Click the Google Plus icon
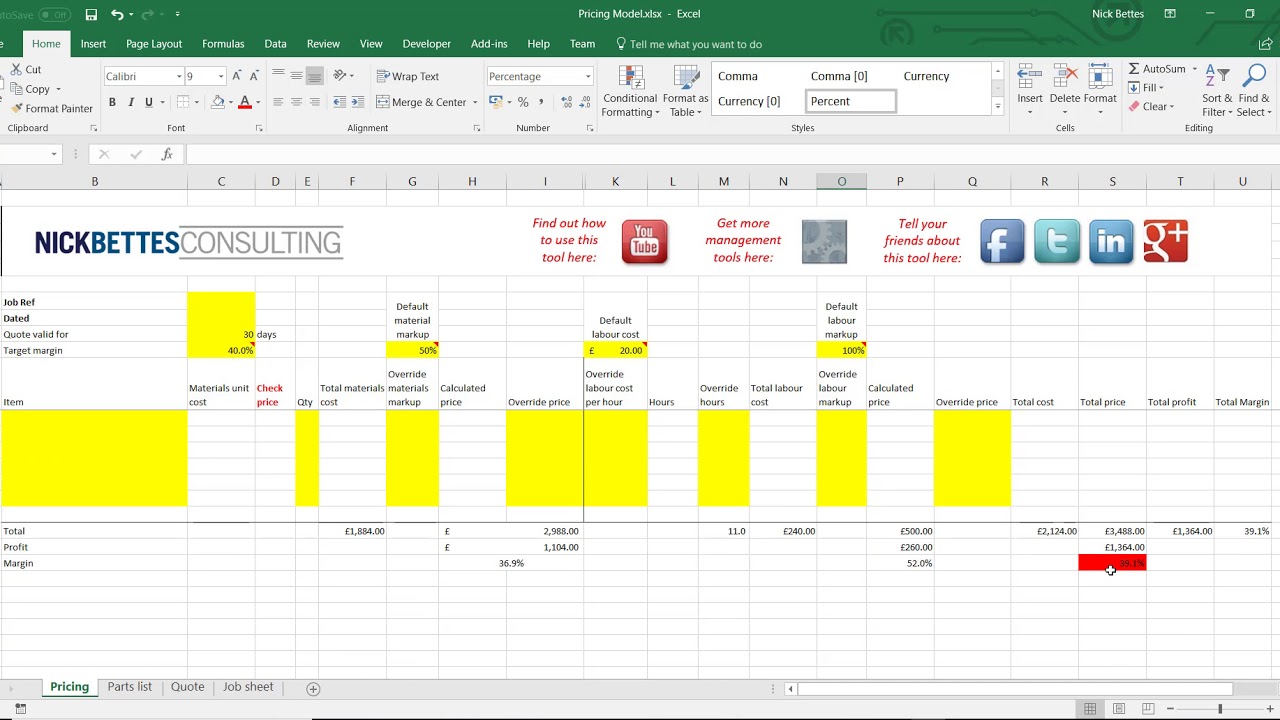1280x720 pixels. (x=1165, y=241)
